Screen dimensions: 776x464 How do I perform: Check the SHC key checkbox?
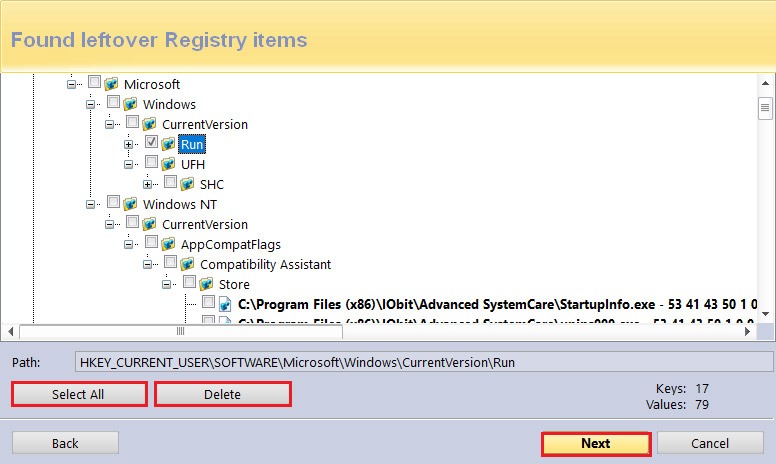[x=170, y=182]
